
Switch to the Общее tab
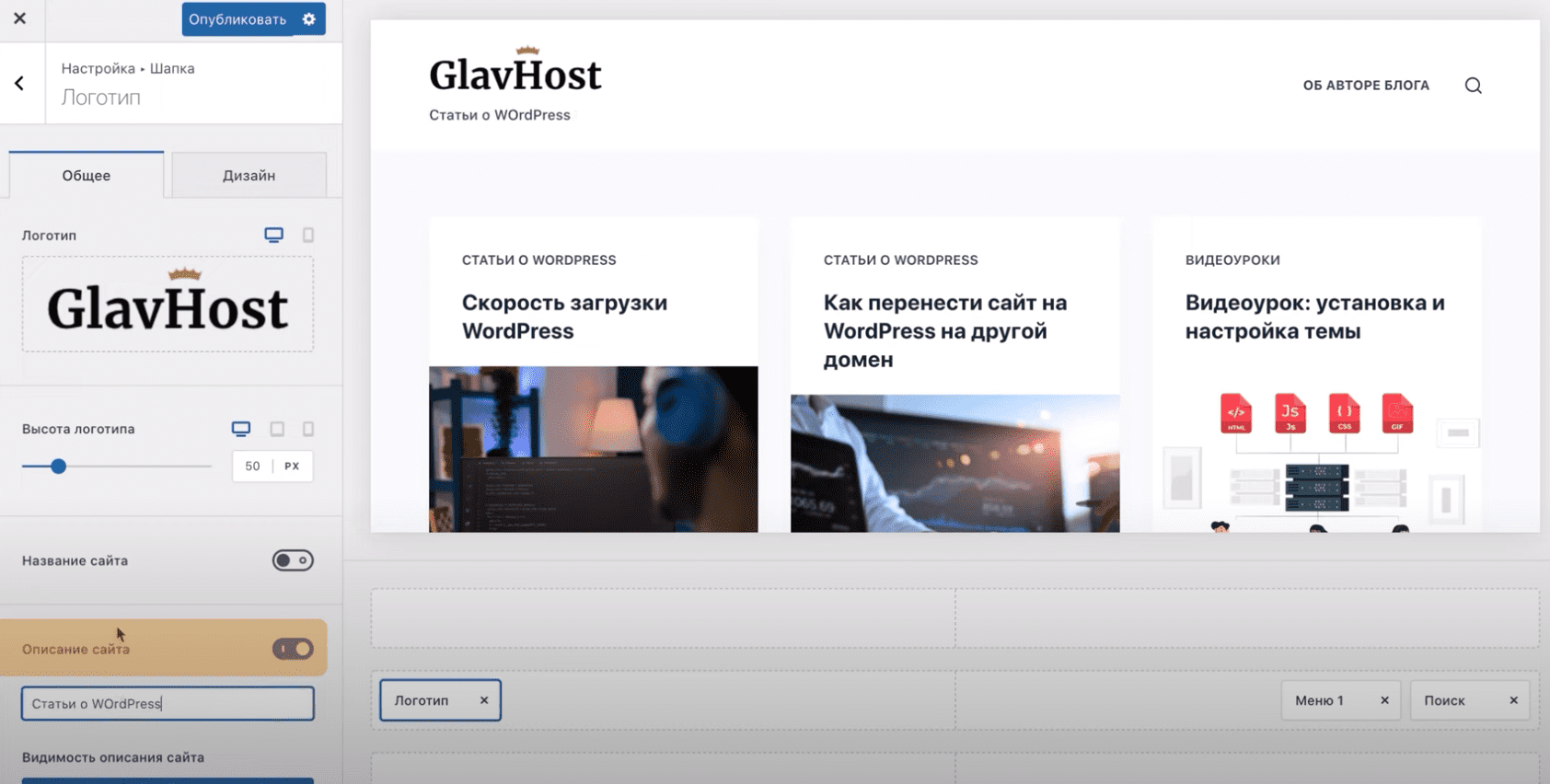click(87, 175)
